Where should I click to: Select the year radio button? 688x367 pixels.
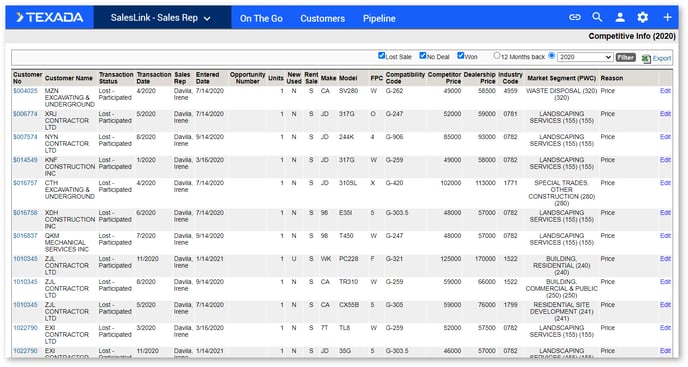point(552,55)
